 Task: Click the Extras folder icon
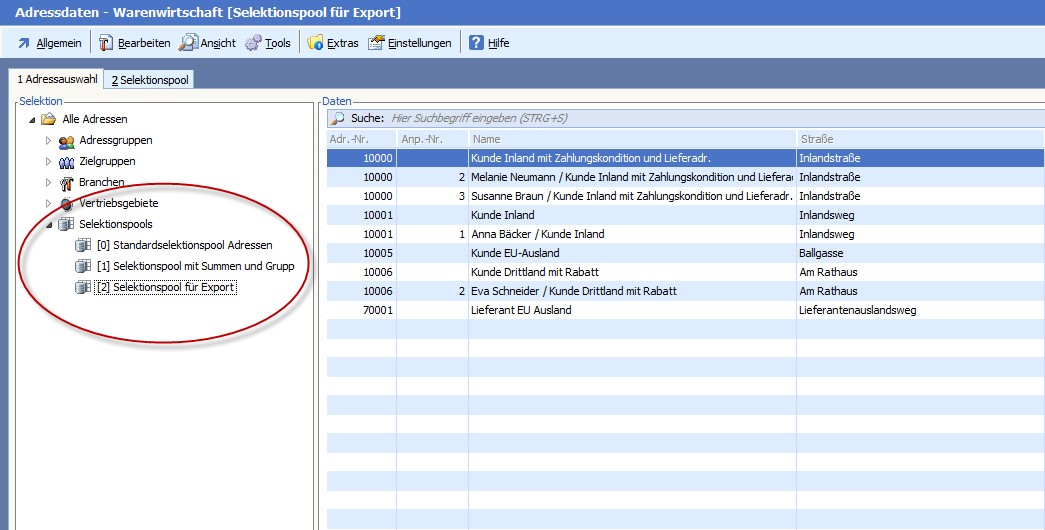click(315, 43)
